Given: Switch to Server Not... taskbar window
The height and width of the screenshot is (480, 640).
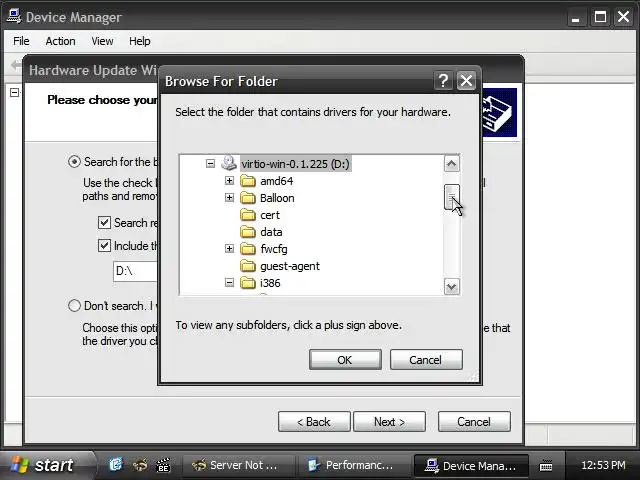Looking at the screenshot, I should (x=238, y=465).
